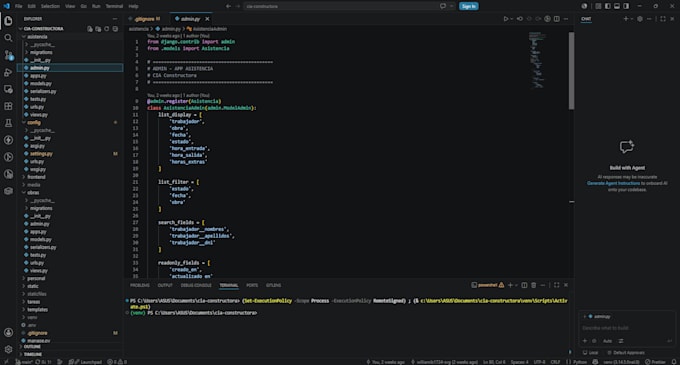Open the File menu

(x=19, y=6)
